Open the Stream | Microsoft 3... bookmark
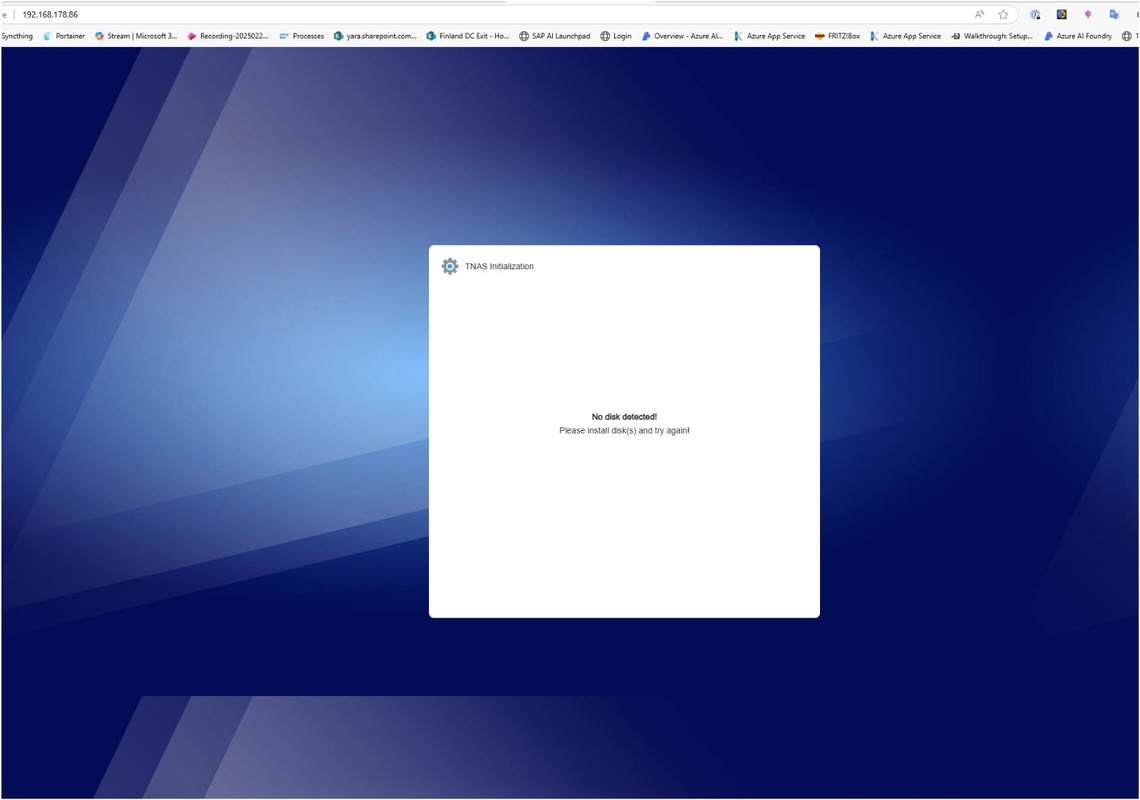This screenshot has width=1140, height=800. [x=136, y=36]
